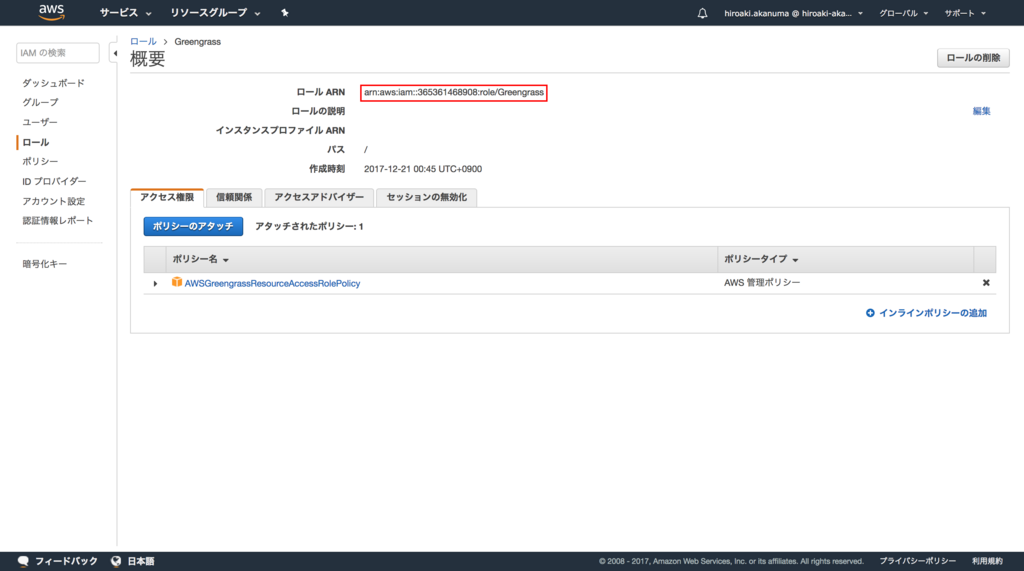Click the language globe icon
This screenshot has width=1024, height=571.
point(116,561)
